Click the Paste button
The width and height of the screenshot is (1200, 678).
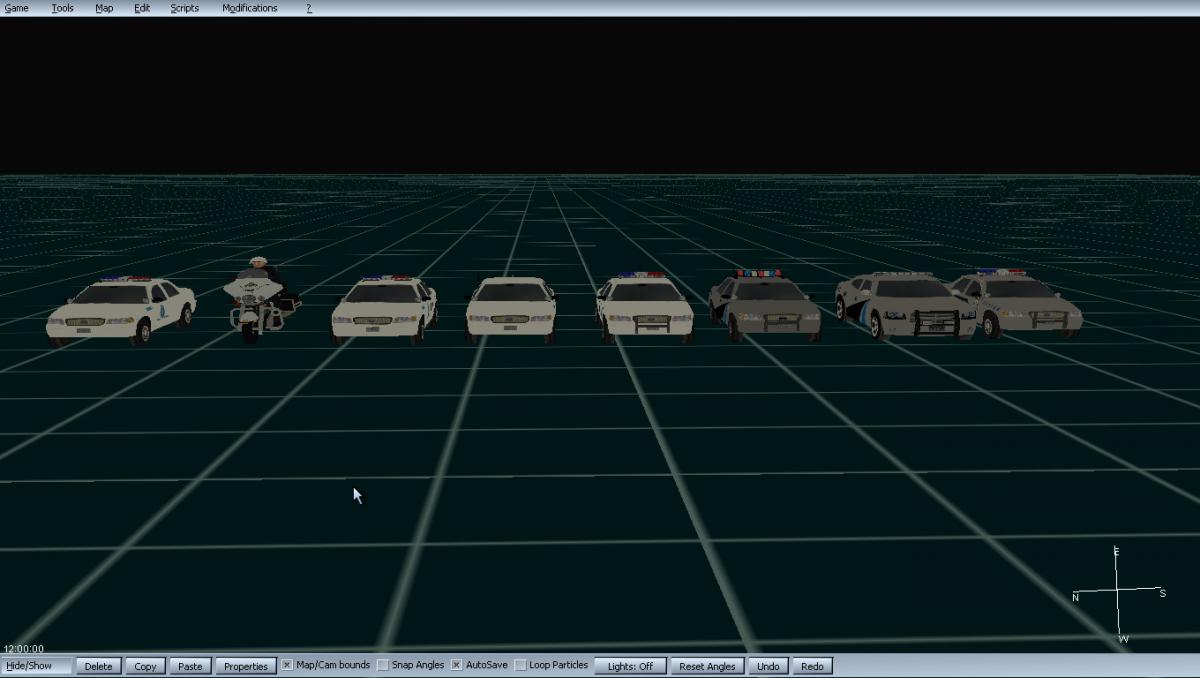coord(190,666)
